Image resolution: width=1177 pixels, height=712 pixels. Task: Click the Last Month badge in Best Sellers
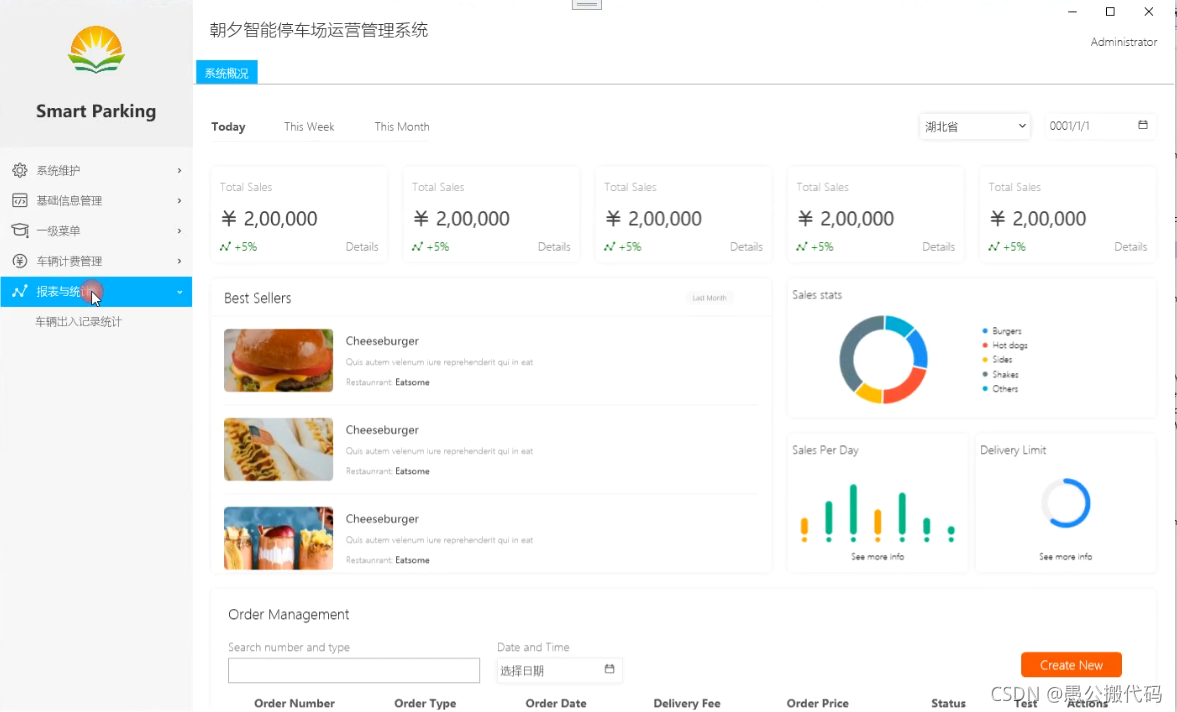(x=709, y=298)
